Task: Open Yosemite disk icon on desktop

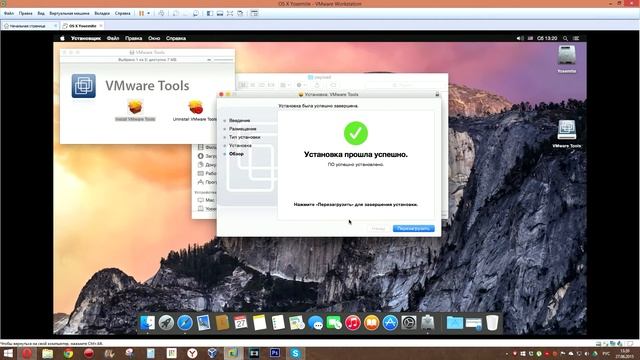Action: click(x=567, y=56)
